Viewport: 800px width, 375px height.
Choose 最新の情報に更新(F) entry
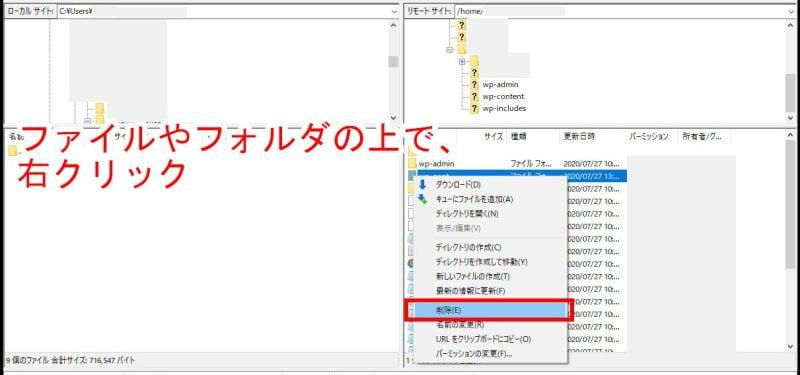pos(470,291)
